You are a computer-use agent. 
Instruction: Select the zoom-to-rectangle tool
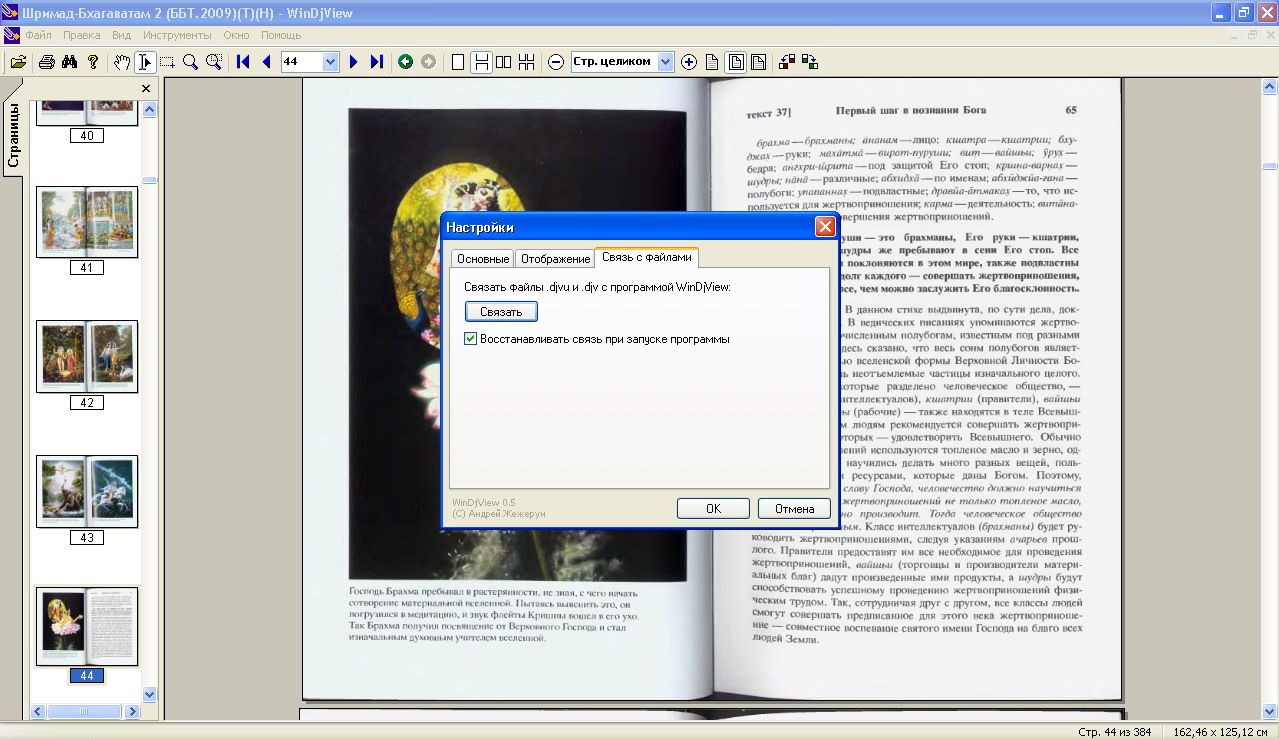click(x=213, y=62)
